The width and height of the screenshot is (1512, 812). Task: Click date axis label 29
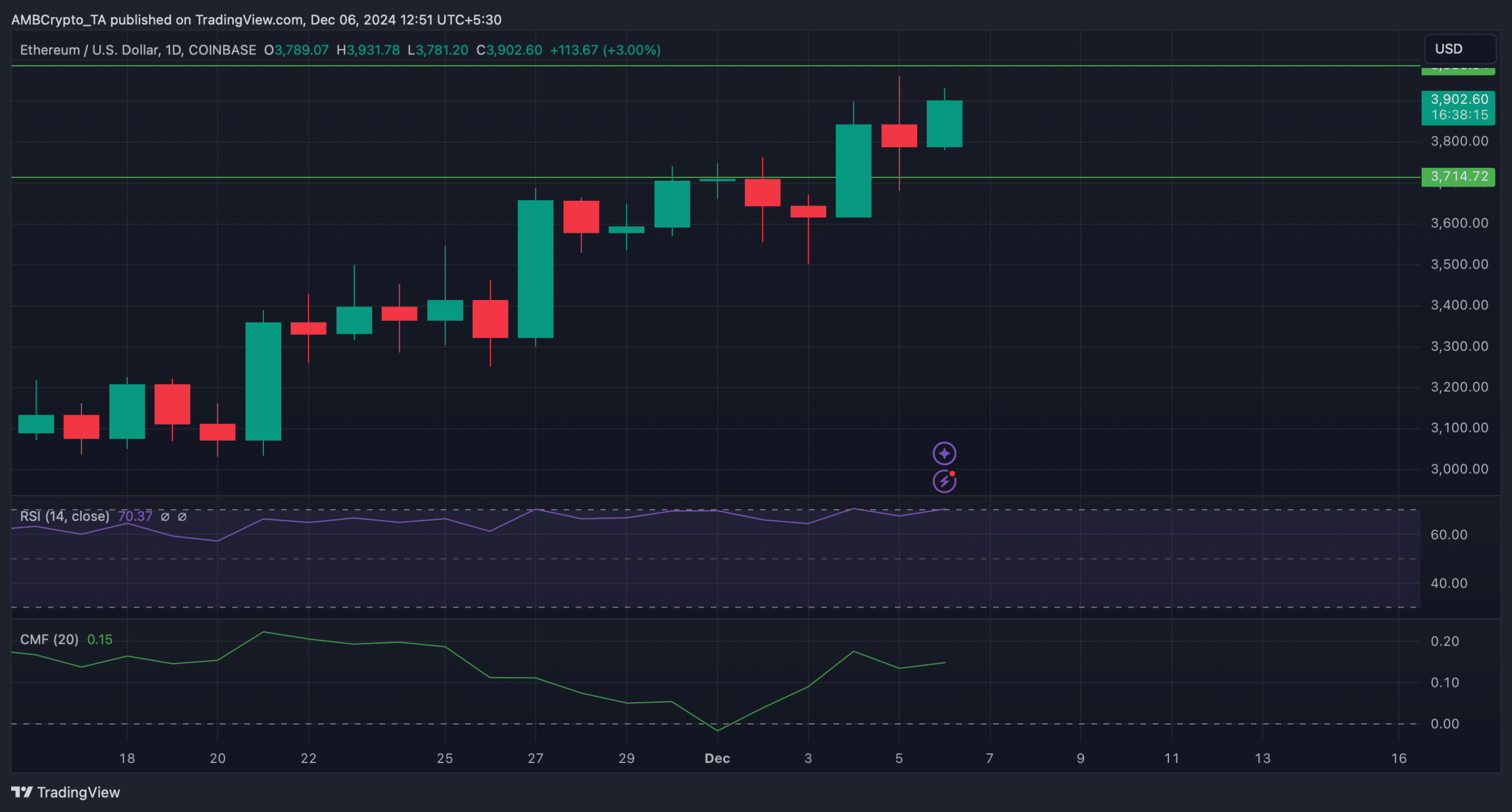coord(626,758)
